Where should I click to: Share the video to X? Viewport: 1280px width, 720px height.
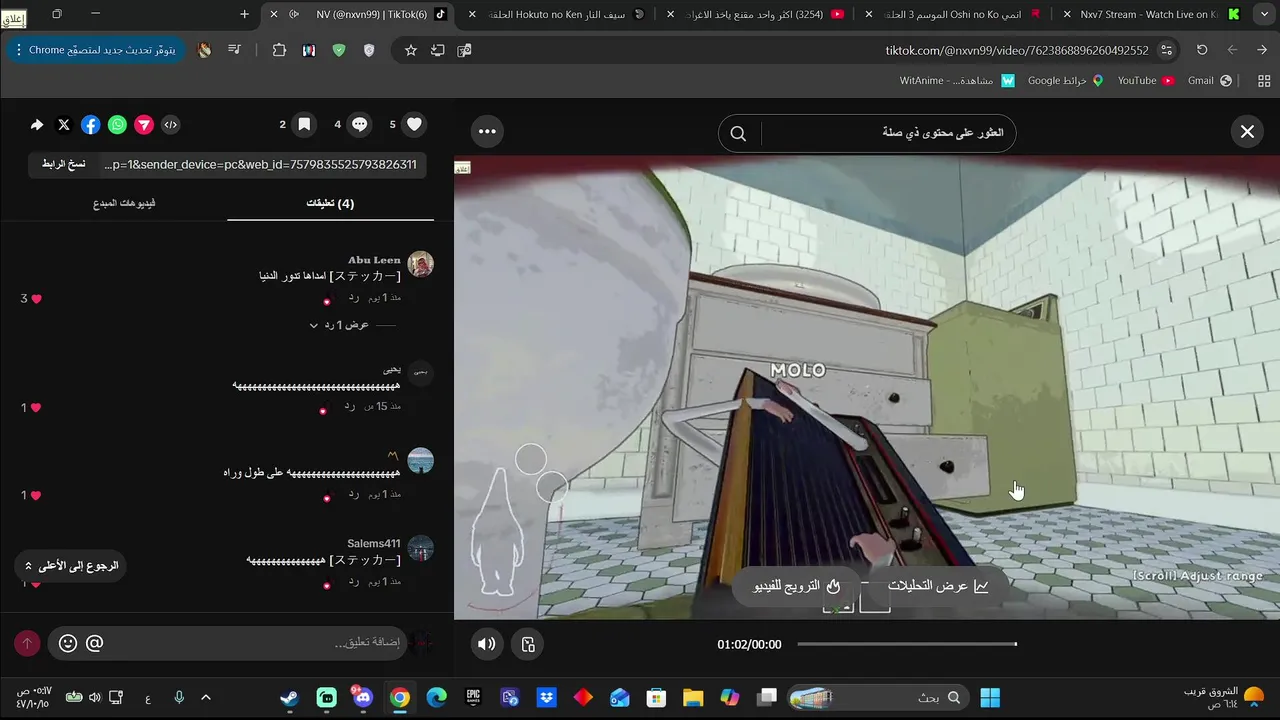click(x=64, y=125)
